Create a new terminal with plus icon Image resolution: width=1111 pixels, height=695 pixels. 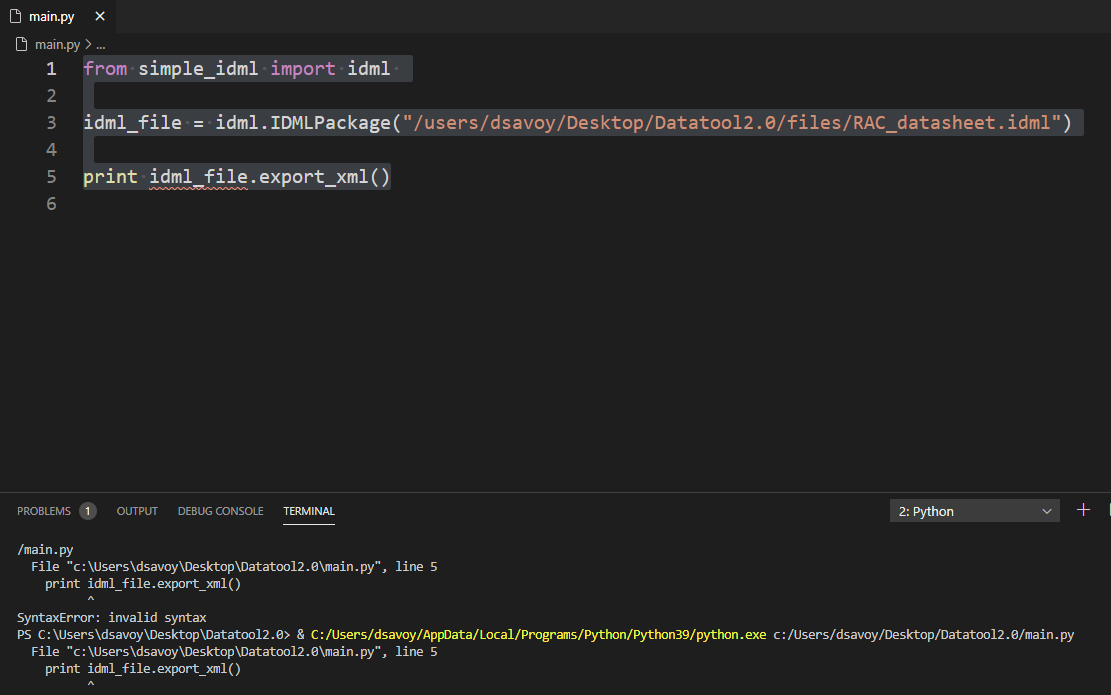tap(1083, 510)
